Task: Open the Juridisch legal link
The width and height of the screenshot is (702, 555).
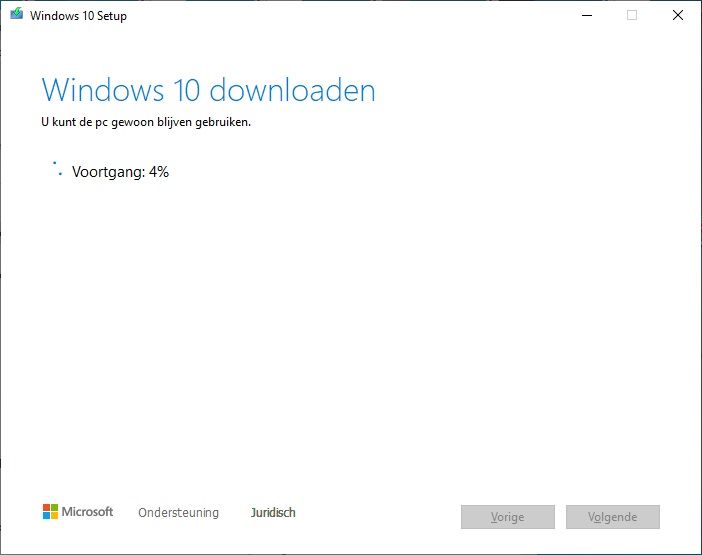Action: 273,513
